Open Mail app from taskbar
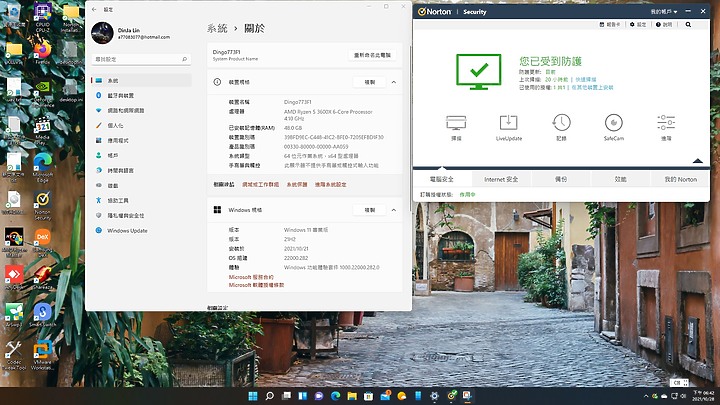Image resolution: width=720 pixels, height=405 pixels. (385, 396)
